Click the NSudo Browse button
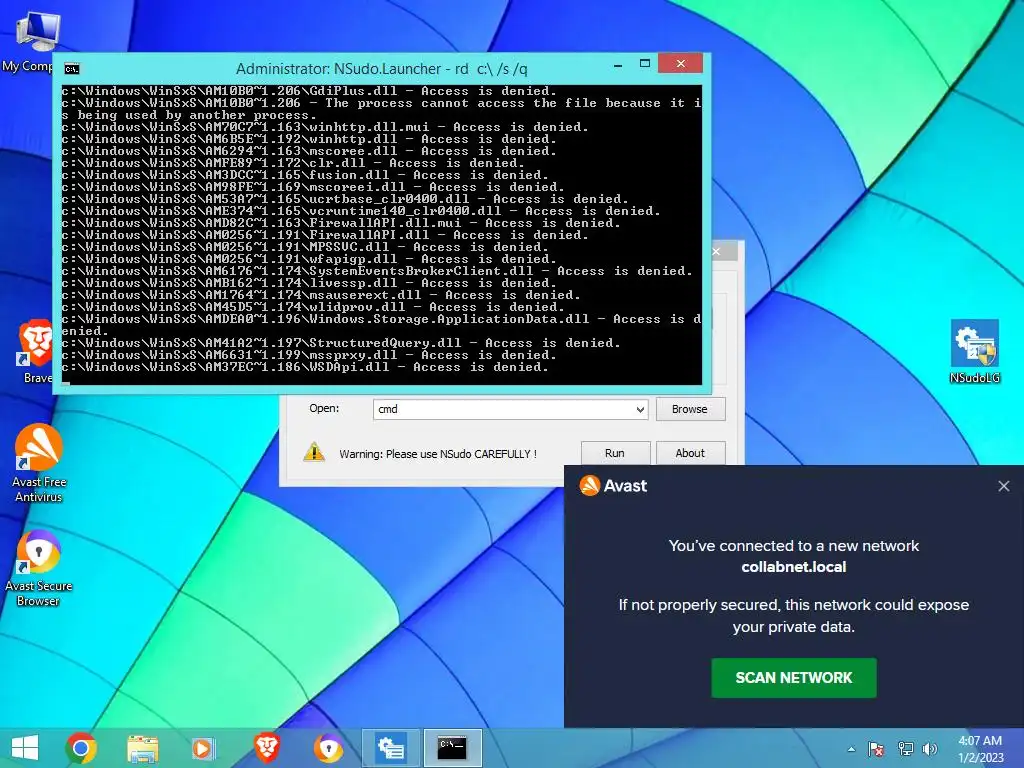The height and width of the screenshot is (768, 1024). (x=690, y=409)
